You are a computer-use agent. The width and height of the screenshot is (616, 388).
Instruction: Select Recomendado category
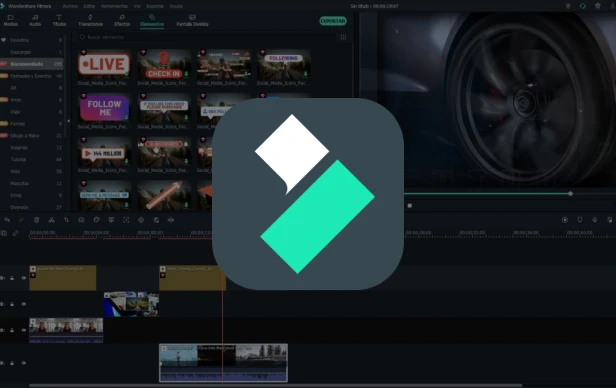(31, 64)
